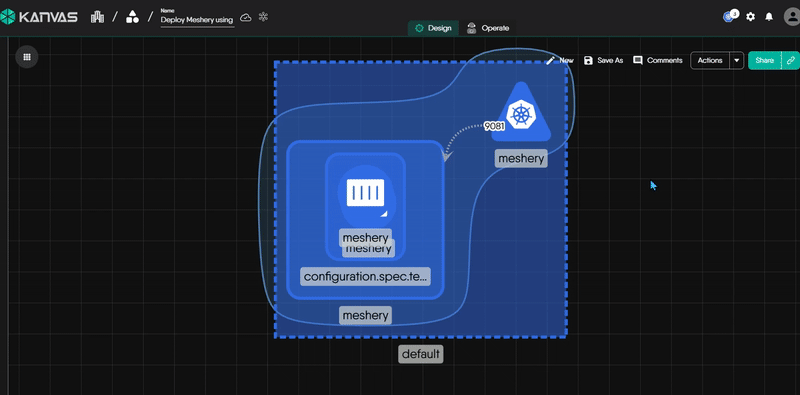Open the Kubernetes contexts badge icon
This screenshot has width=800, height=395.
pos(730,16)
